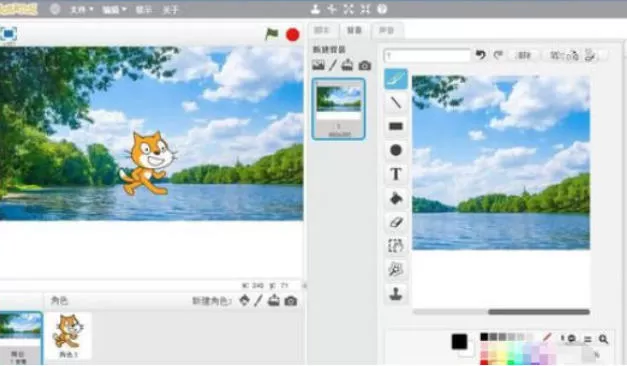Click the large black current color swatch
Viewport: 627px width, 366px height.
pos(459,342)
